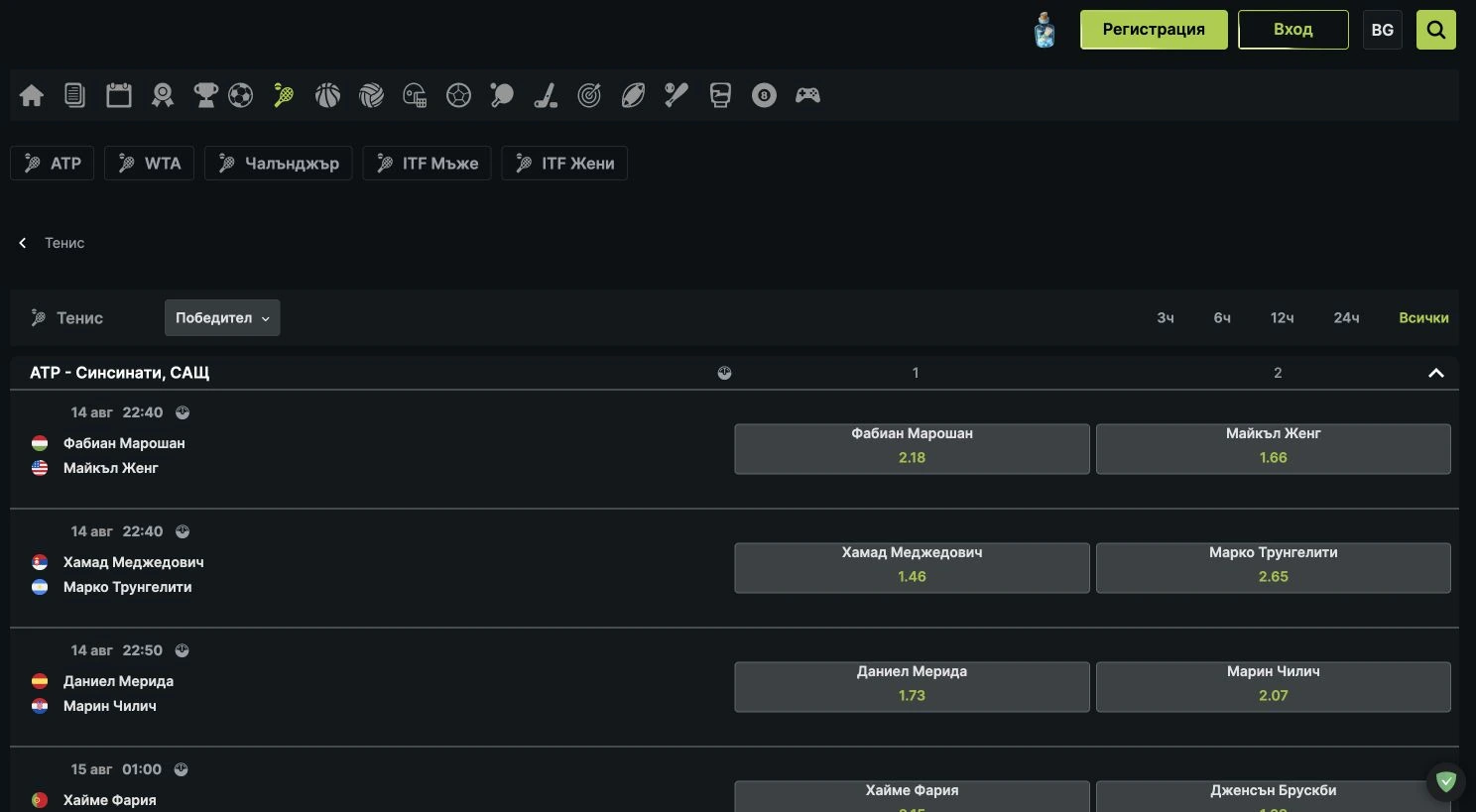Viewport: 1476px width, 812px height.
Task: Select the table tennis paddle icon
Action: tap(502, 95)
